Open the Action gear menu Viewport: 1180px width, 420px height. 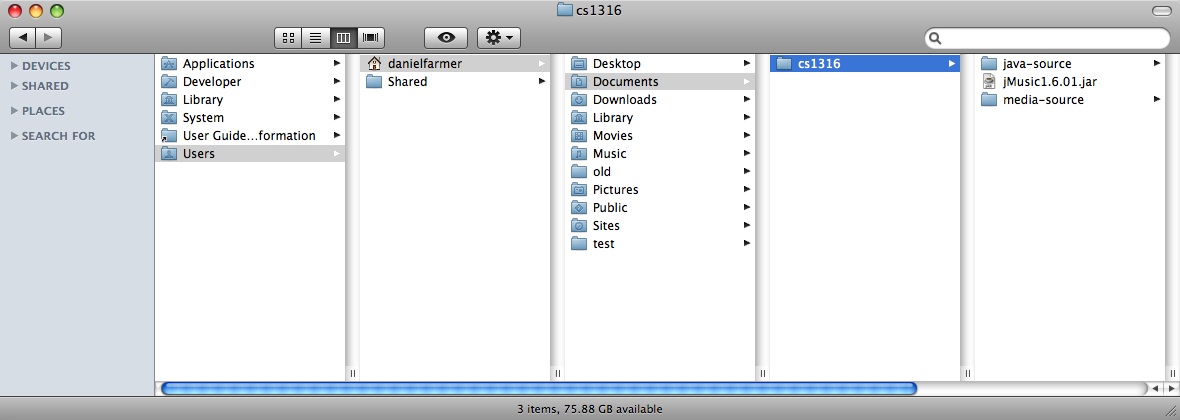click(x=498, y=37)
